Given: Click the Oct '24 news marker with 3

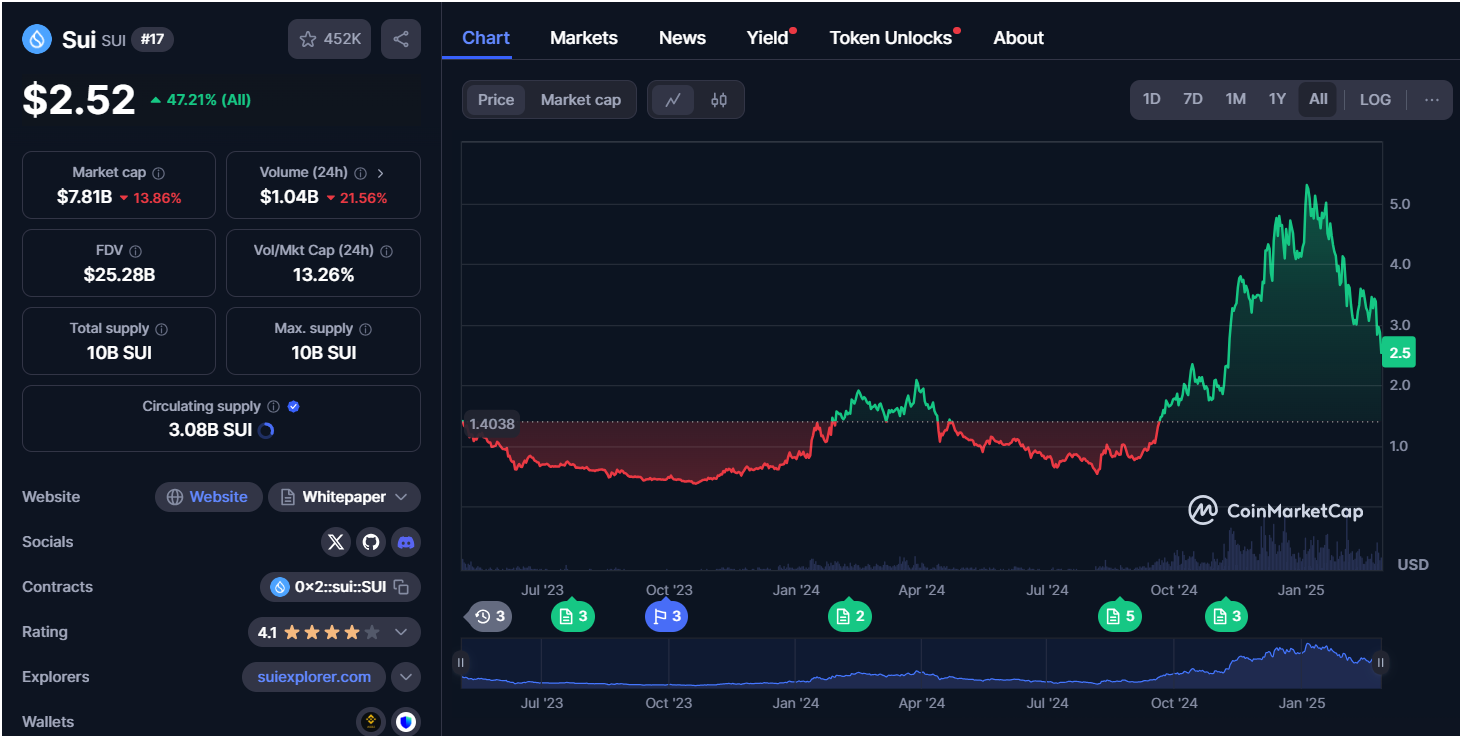Looking at the screenshot, I should pyautogui.click(x=1226, y=616).
